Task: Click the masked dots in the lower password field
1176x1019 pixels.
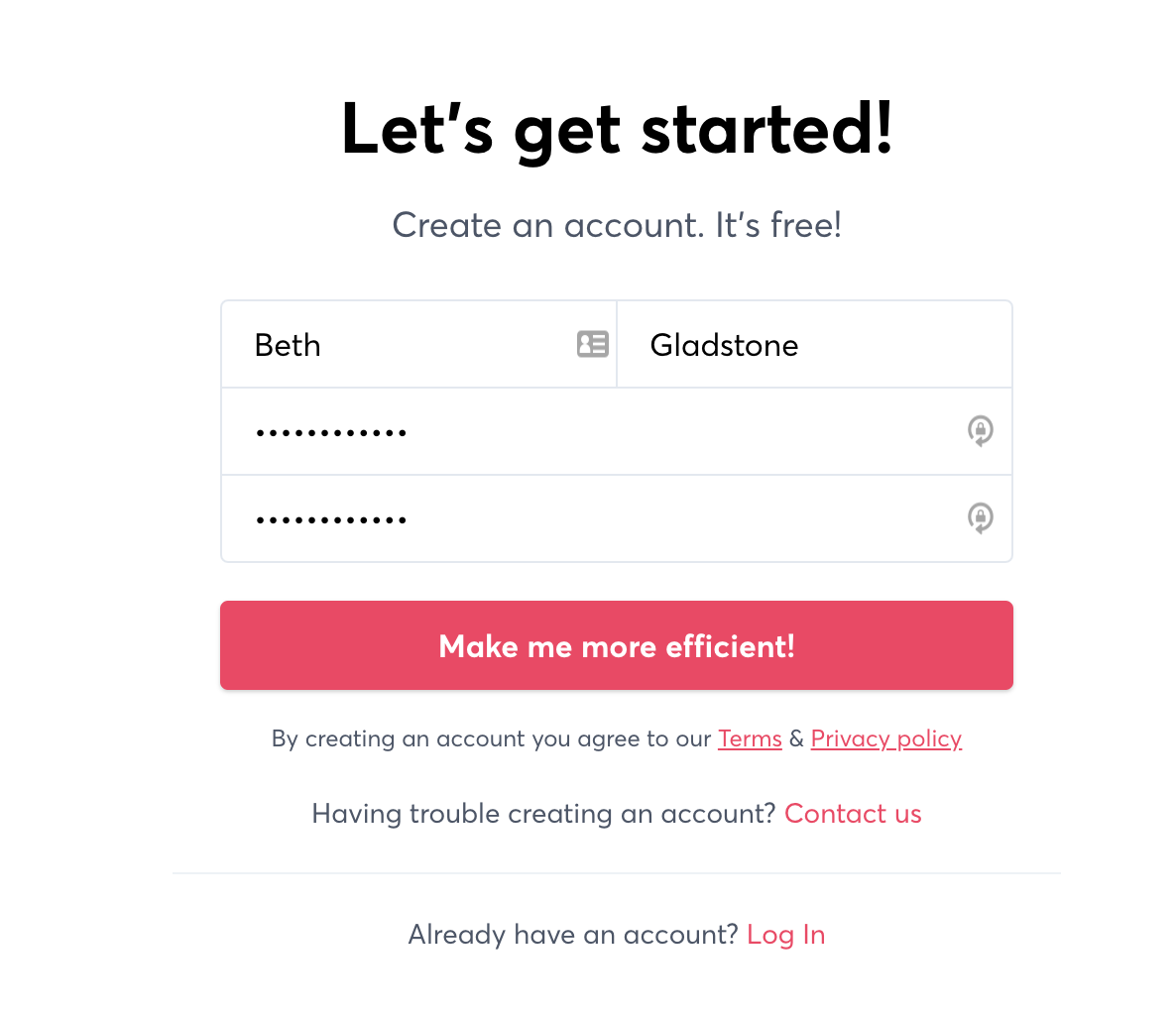Action: tap(331, 519)
